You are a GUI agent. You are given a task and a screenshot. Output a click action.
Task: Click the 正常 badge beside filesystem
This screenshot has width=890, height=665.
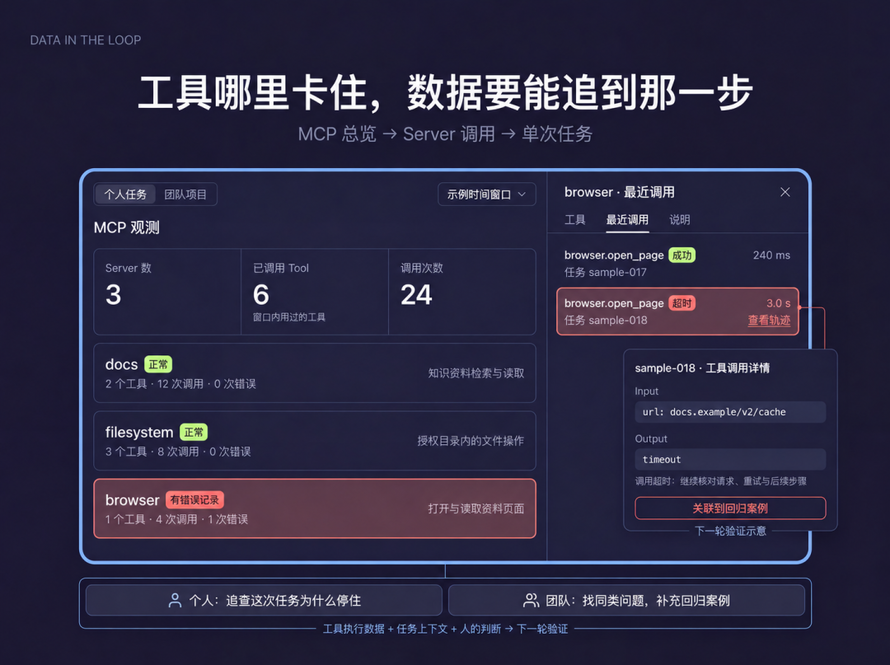[194, 432]
